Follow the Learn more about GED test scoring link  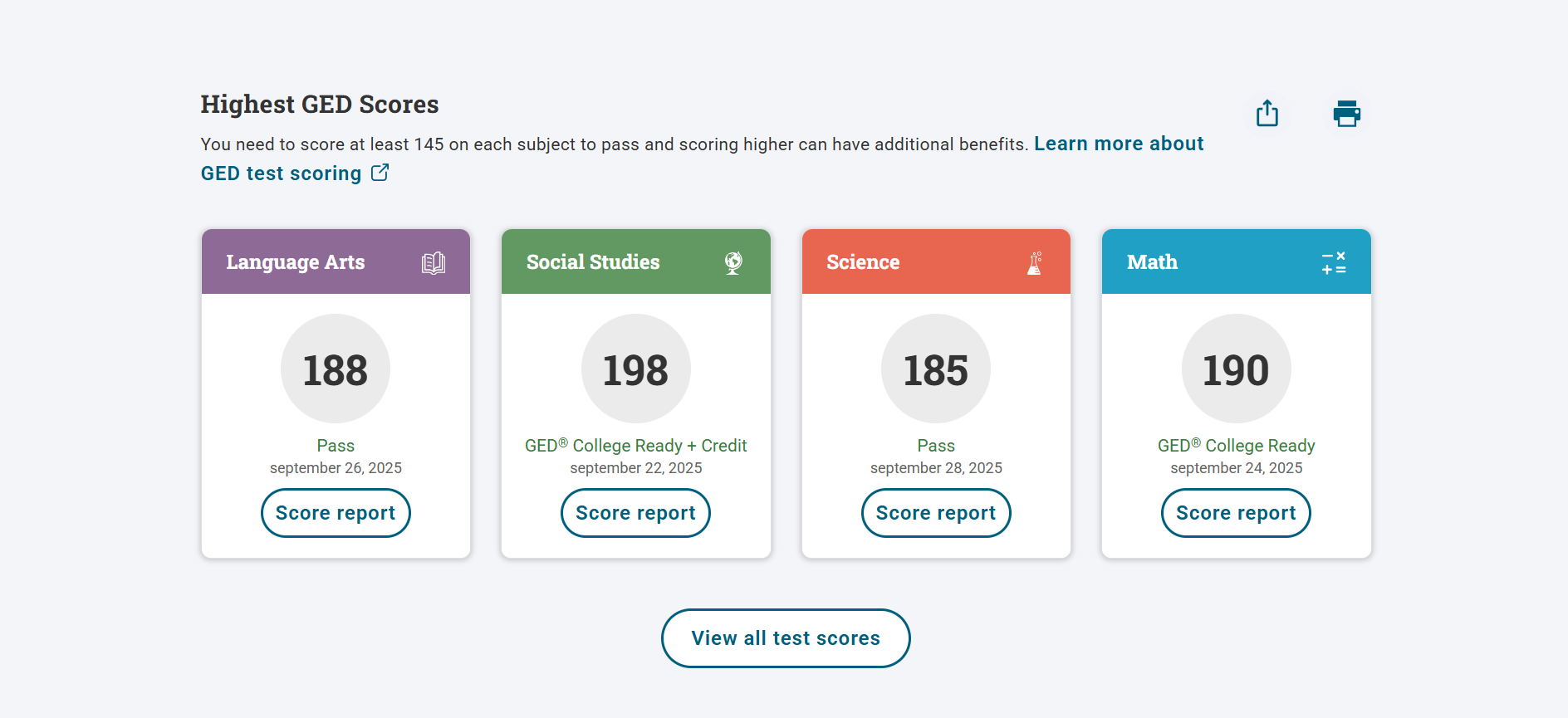point(1118,144)
